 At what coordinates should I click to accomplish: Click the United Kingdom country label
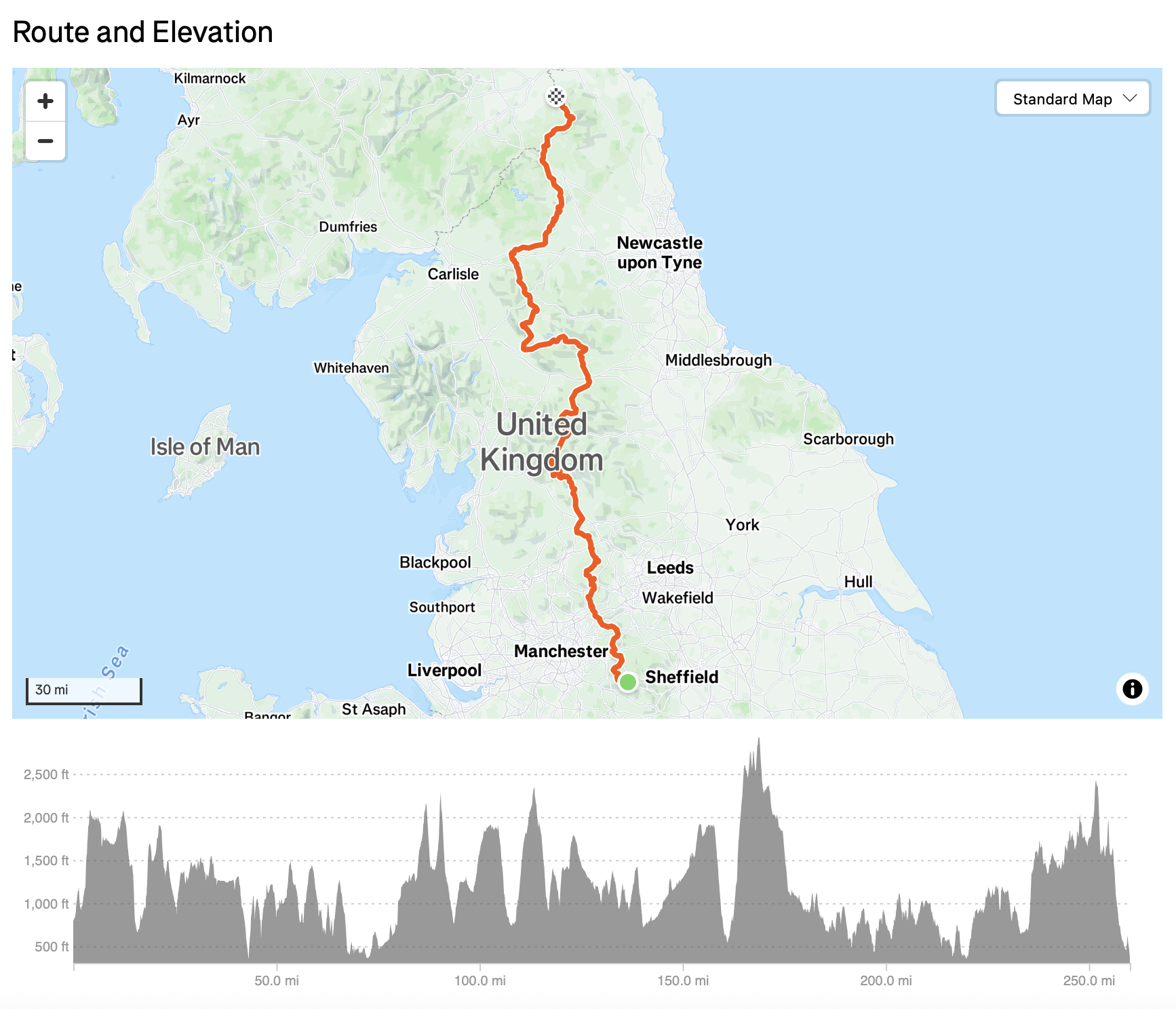[x=541, y=442]
